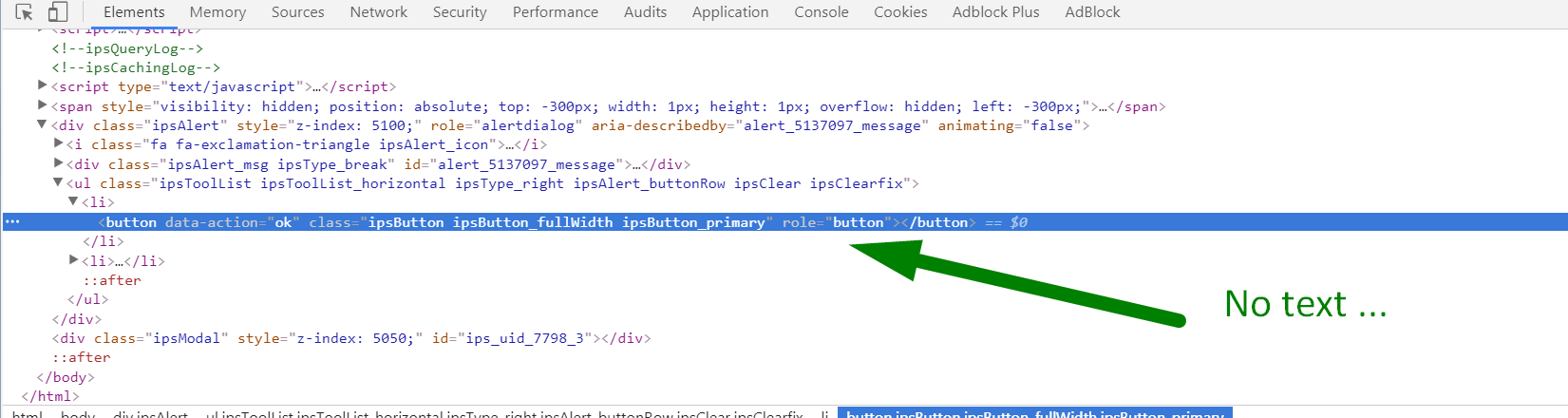The image size is (1568, 418).
Task: Select the closing body tag line
Action: [x=66, y=377]
